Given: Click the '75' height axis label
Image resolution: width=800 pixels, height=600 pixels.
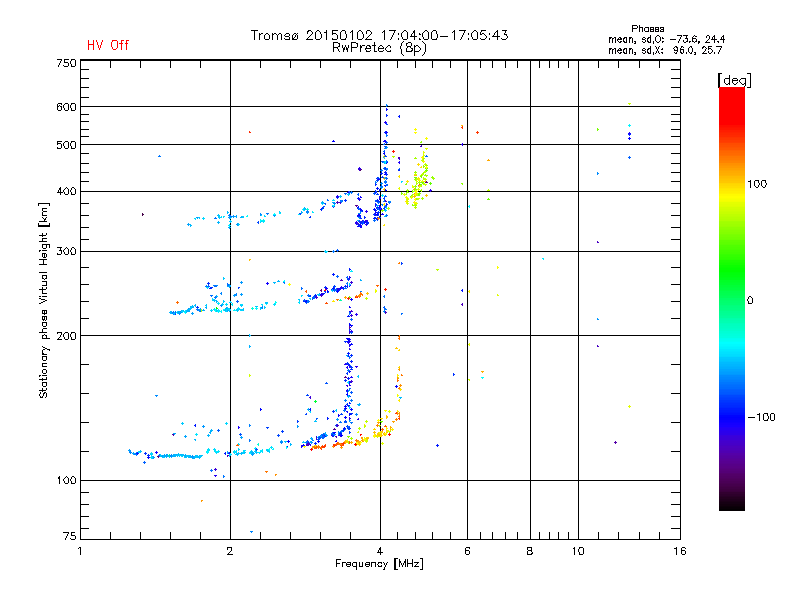Looking at the screenshot, I should [70, 536].
